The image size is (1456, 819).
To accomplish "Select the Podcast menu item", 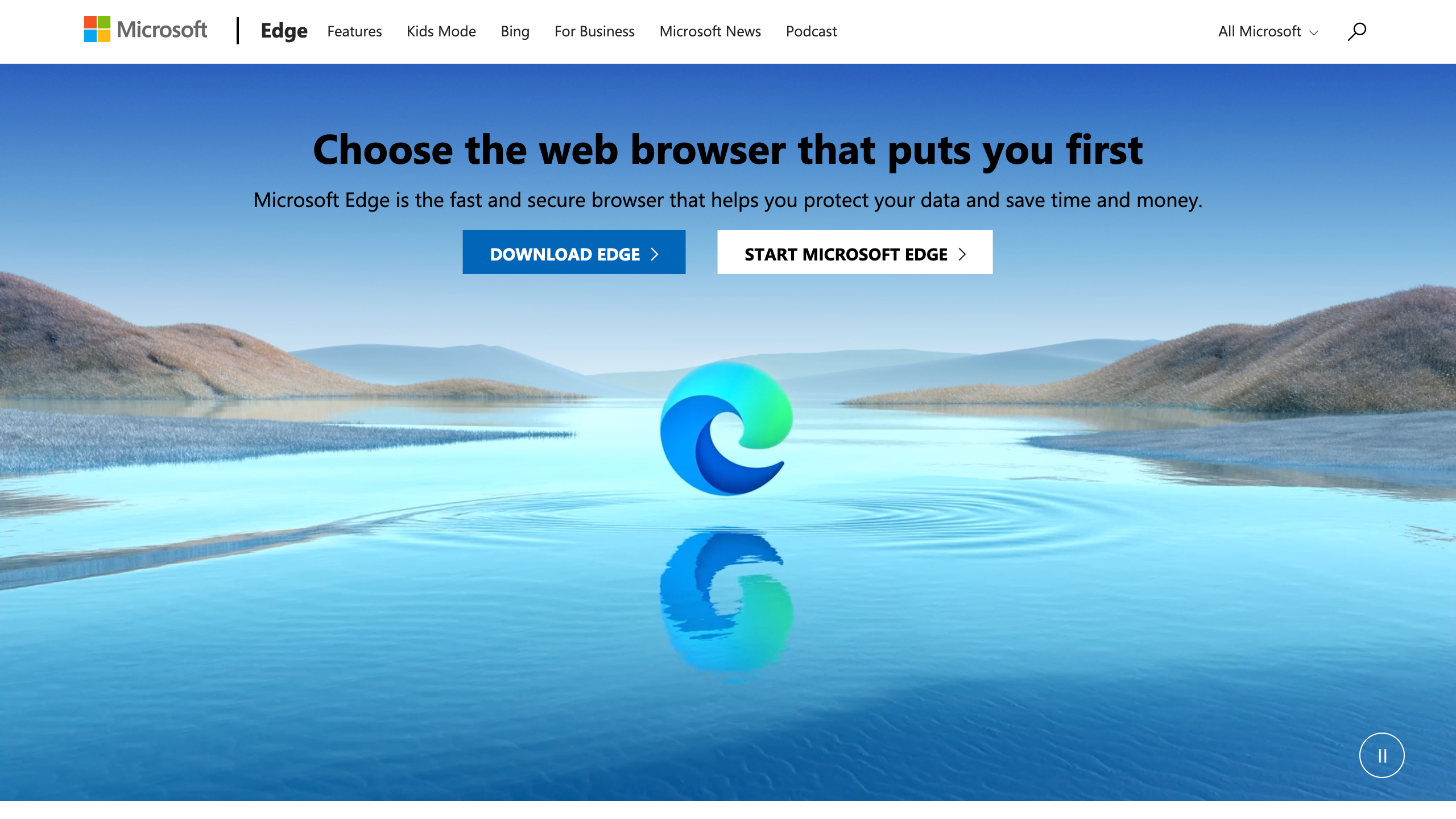I will (x=811, y=31).
